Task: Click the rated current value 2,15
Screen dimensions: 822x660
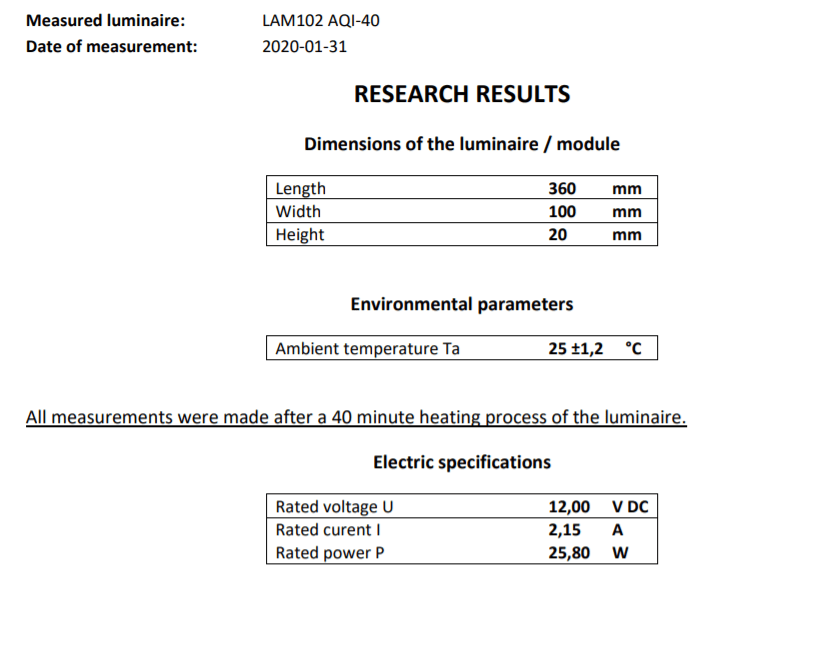Action: point(565,530)
